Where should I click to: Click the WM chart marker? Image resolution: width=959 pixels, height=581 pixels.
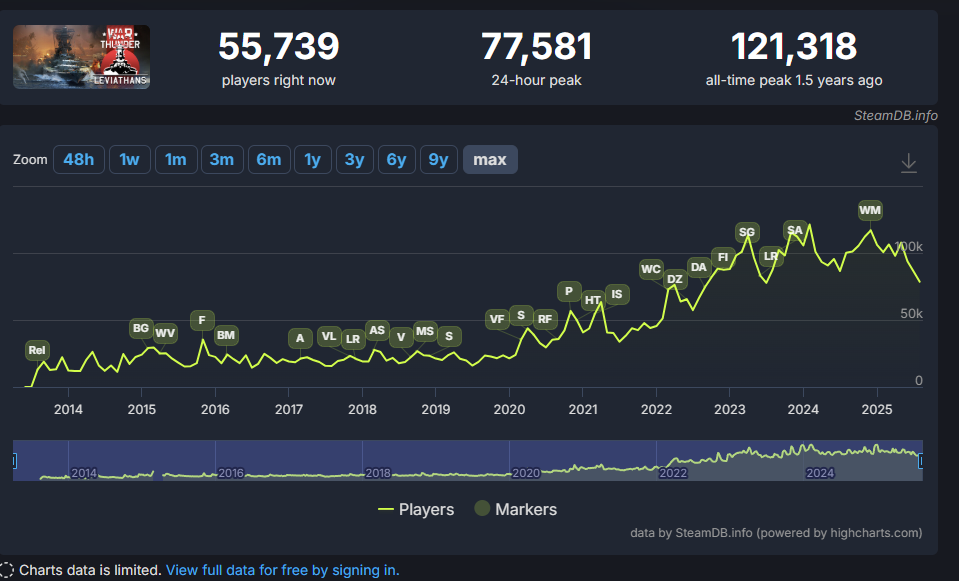coord(870,210)
